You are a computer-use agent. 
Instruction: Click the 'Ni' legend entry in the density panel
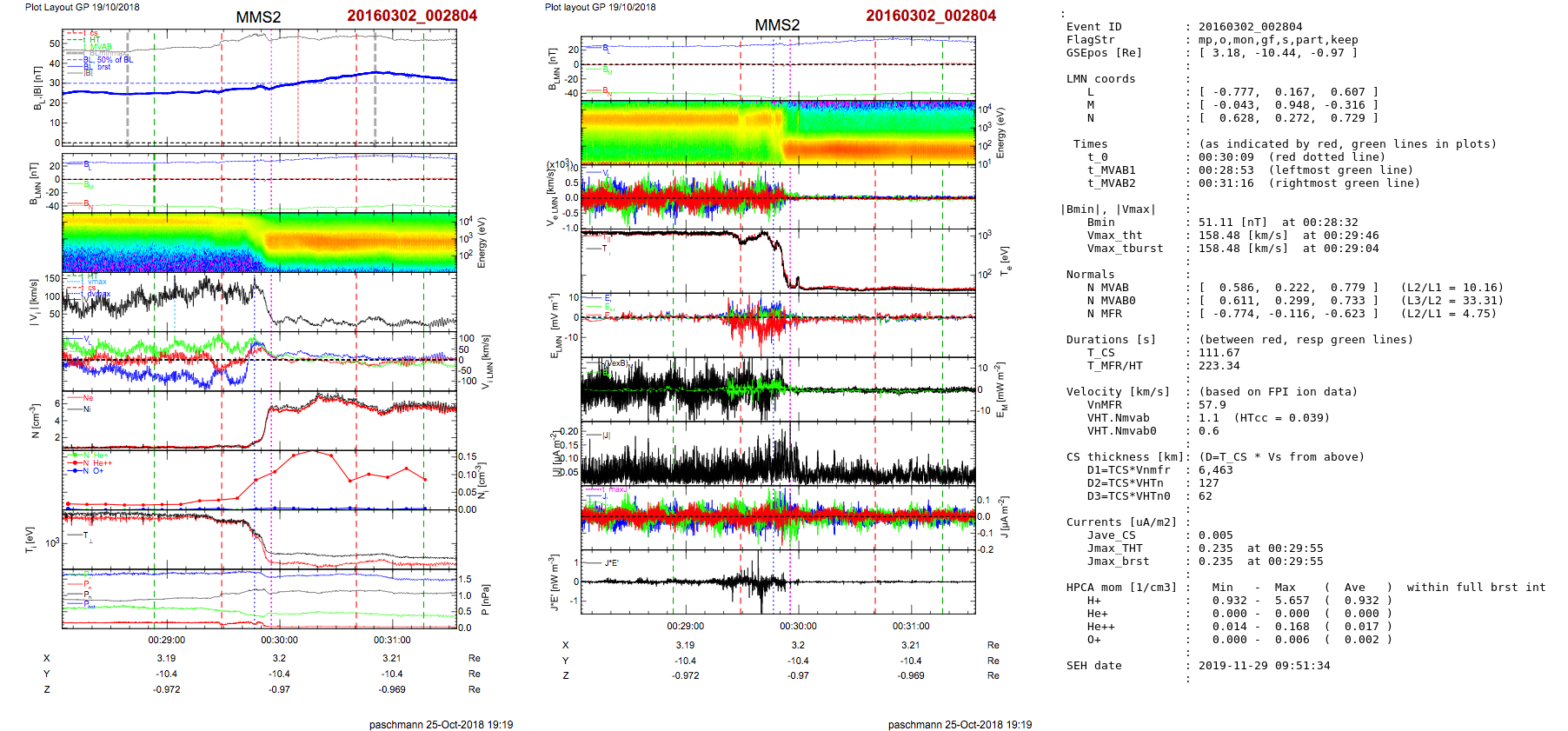coord(87,409)
